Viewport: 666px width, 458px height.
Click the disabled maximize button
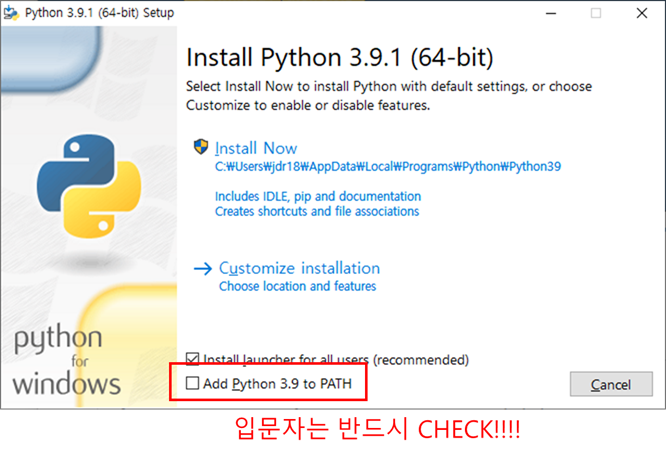596,13
